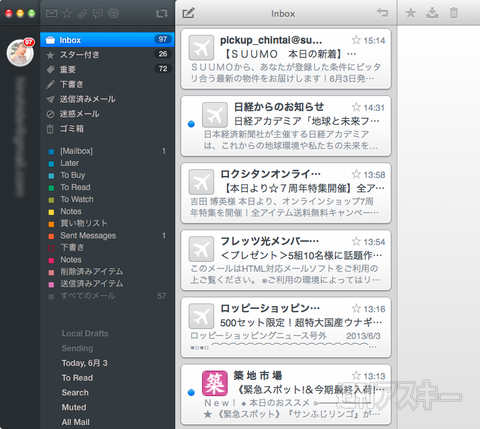Open the フレッツ光メンバー email

(x=286, y=260)
